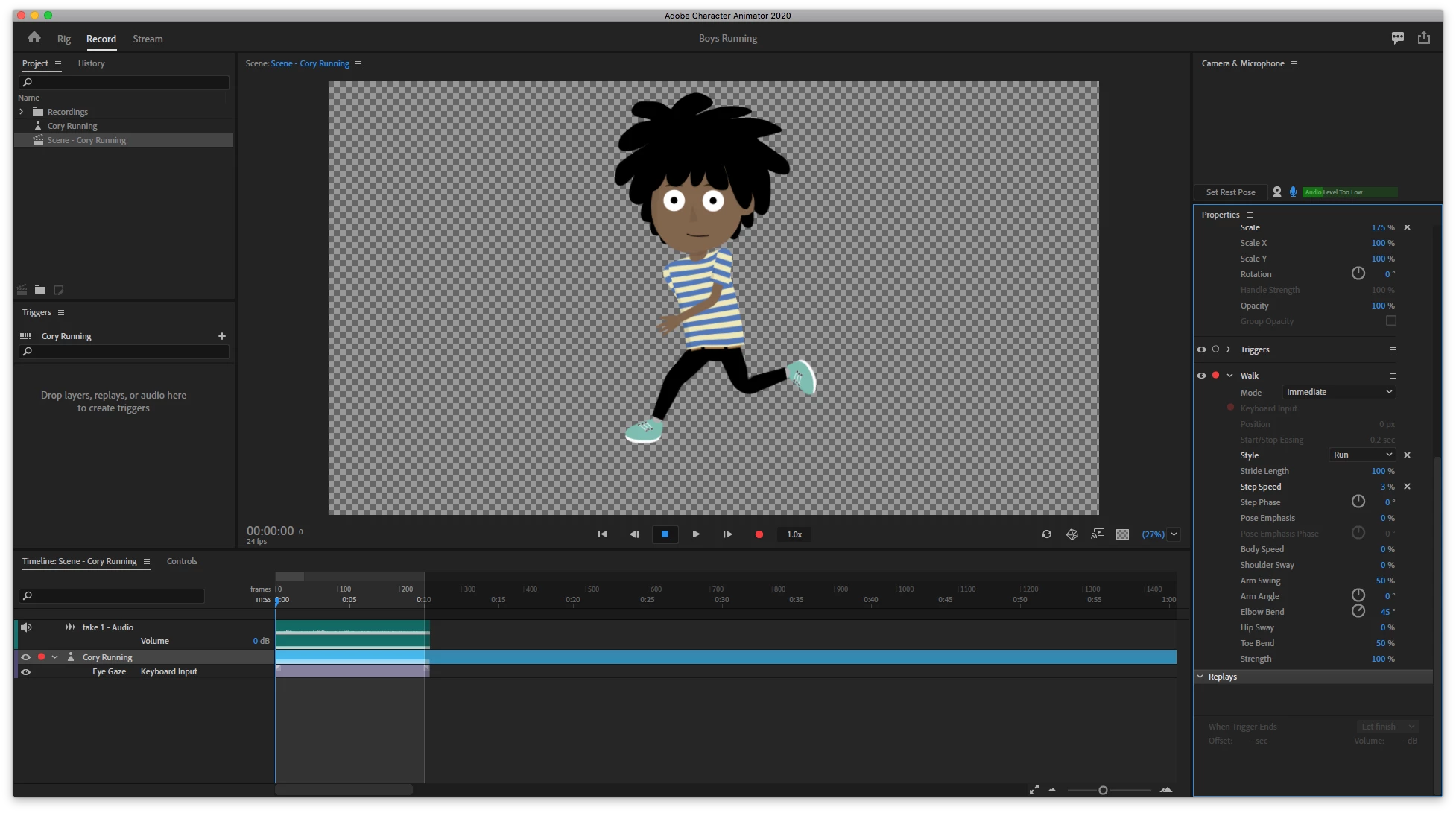Hide the Cory Running timeline track

(x=26, y=657)
